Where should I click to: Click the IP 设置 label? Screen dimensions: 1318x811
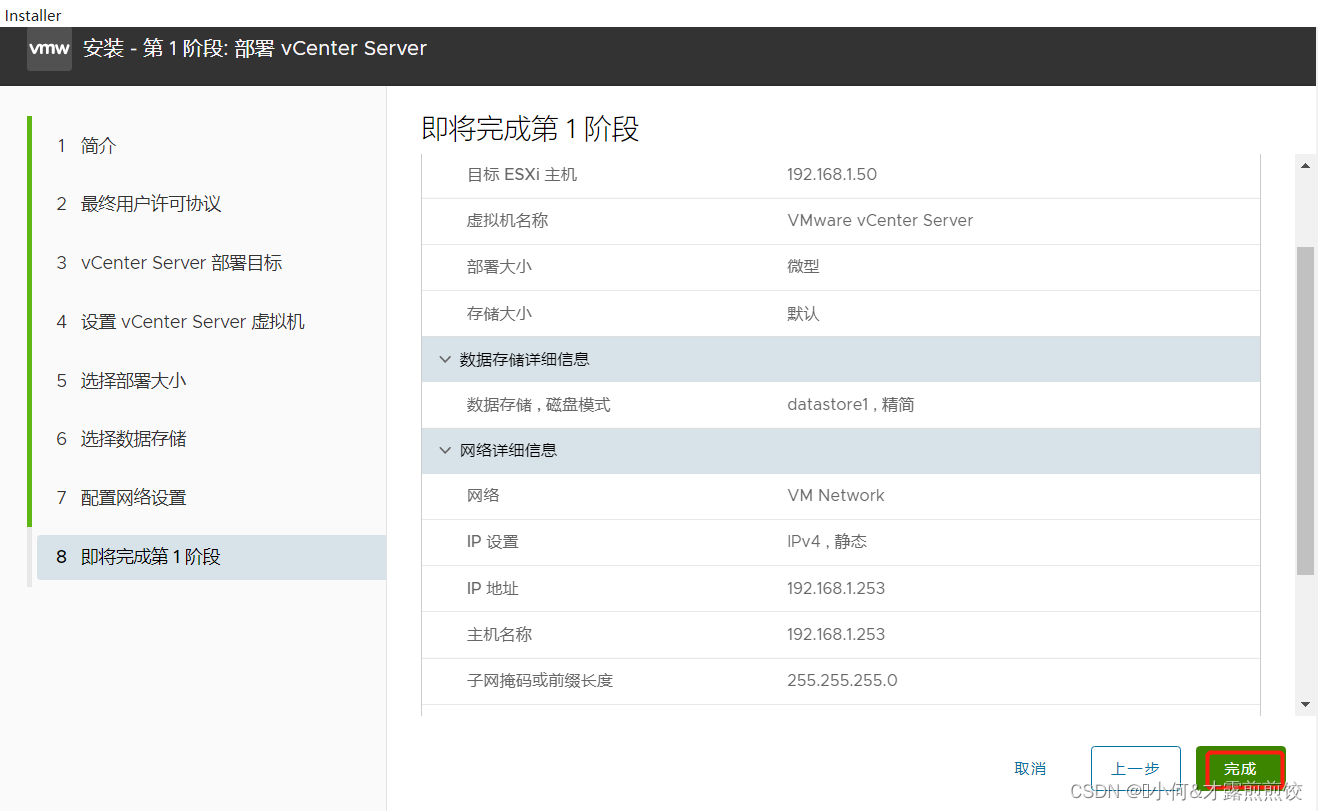point(493,542)
